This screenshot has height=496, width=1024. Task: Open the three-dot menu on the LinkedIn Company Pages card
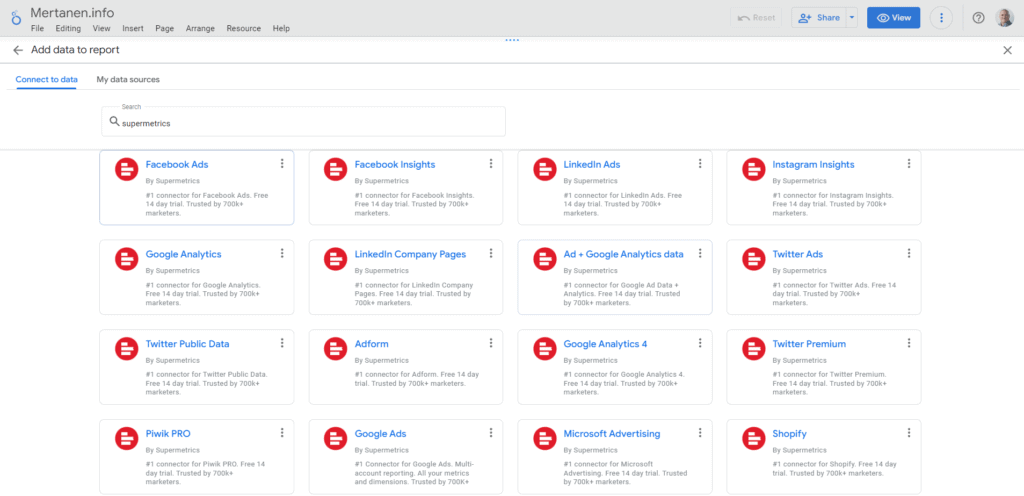[491, 253]
